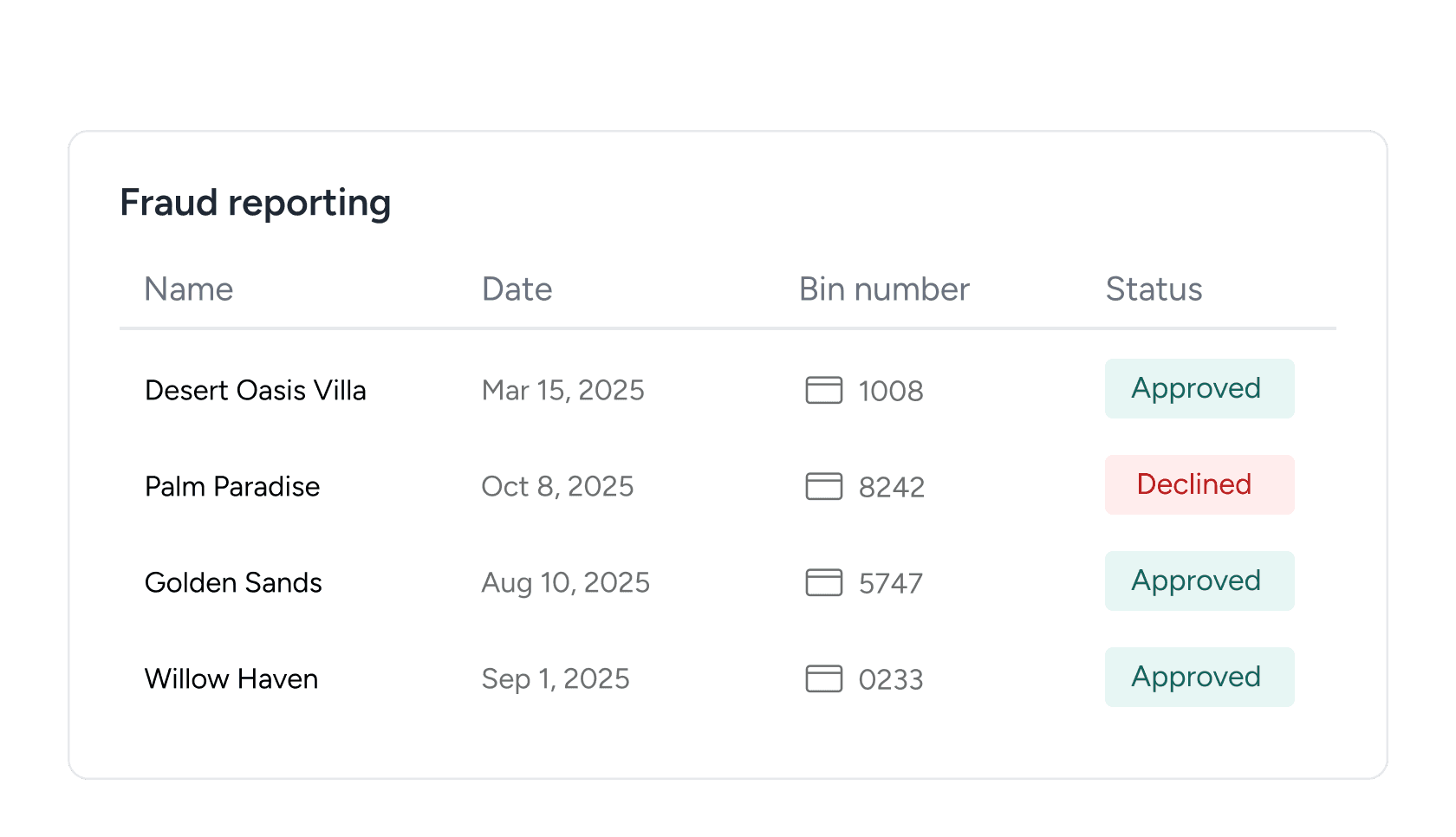Toggle the Approved status for Willow Haven

point(1199,677)
